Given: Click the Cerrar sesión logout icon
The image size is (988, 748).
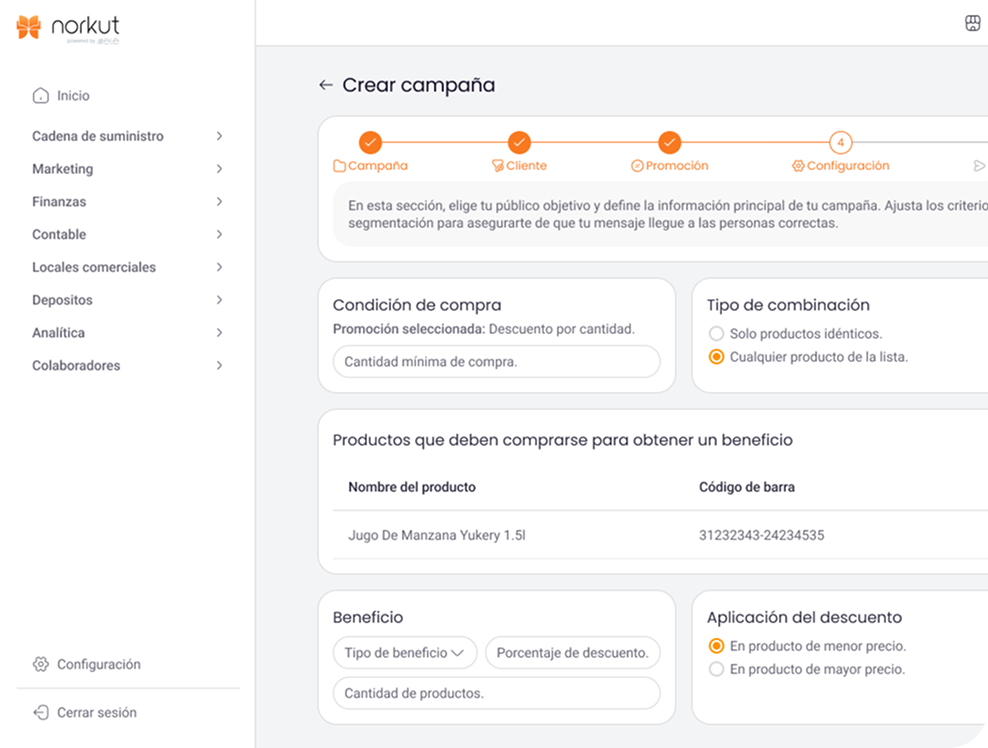Looking at the screenshot, I should click(40, 713).
